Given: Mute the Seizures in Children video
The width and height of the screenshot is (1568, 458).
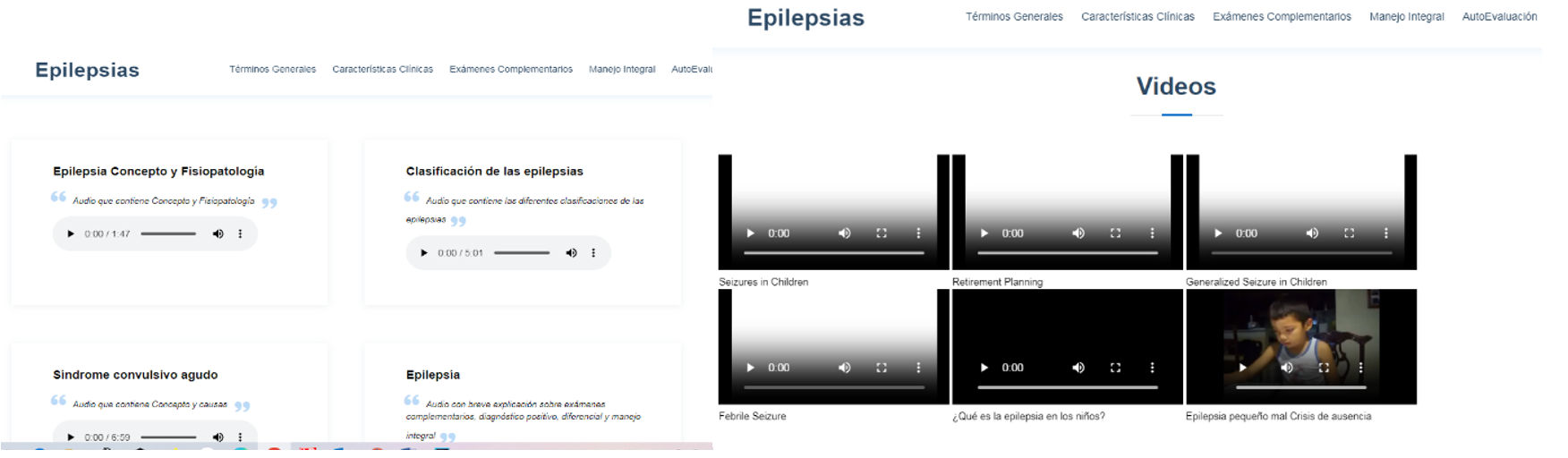Looking at the screenshot, I should 844,233.
